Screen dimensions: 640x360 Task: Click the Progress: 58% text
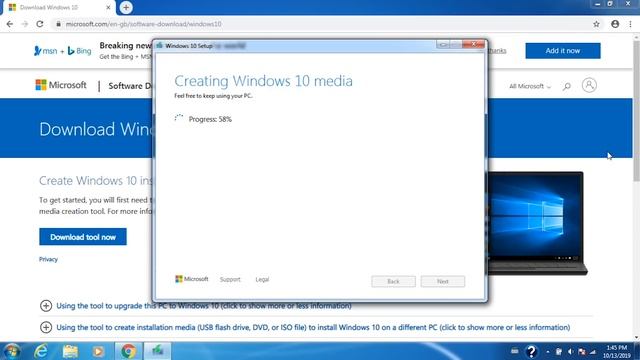coord(210,119)
